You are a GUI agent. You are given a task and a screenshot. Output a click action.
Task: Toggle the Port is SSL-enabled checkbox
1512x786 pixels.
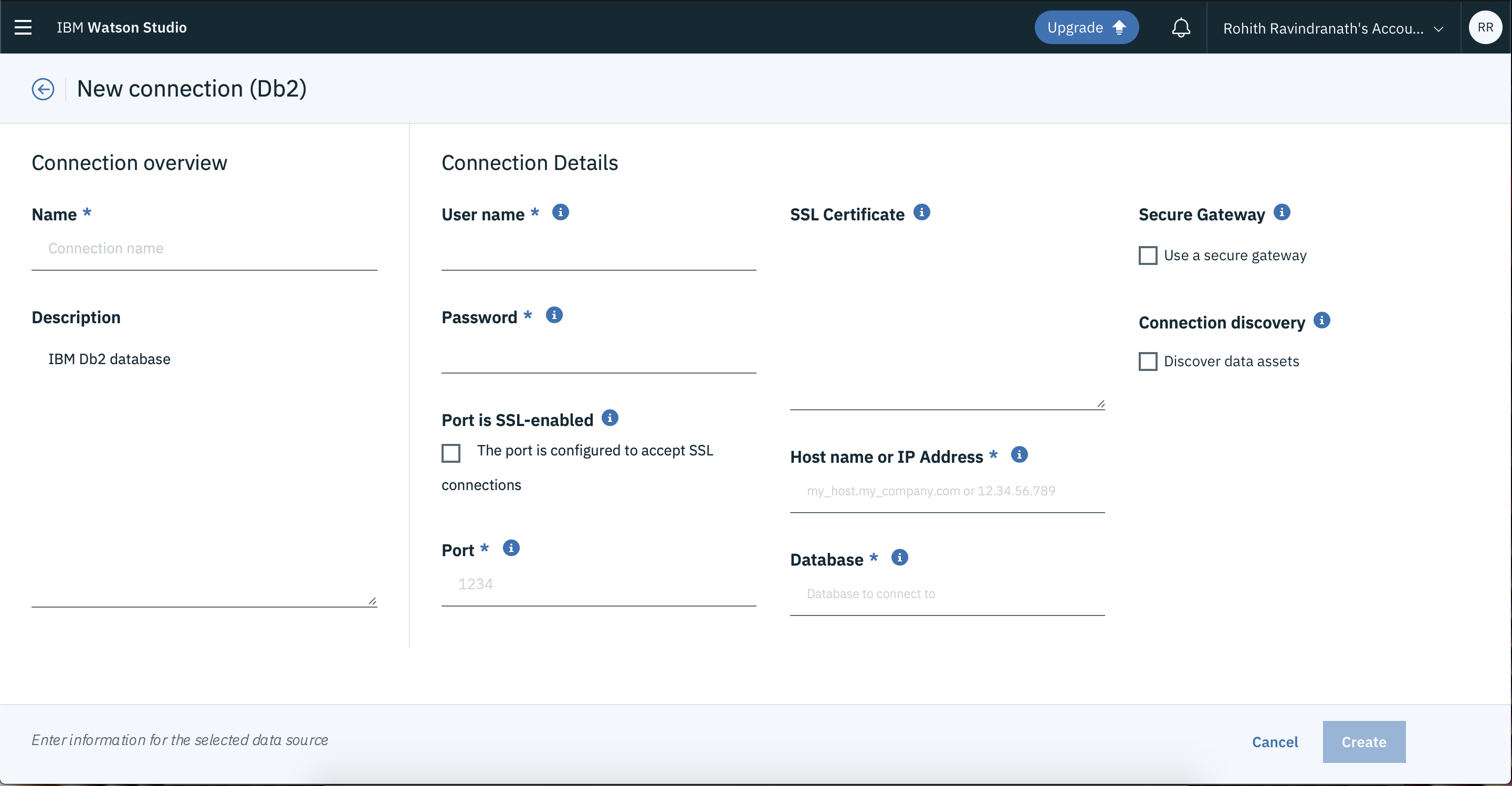point(451,451)
